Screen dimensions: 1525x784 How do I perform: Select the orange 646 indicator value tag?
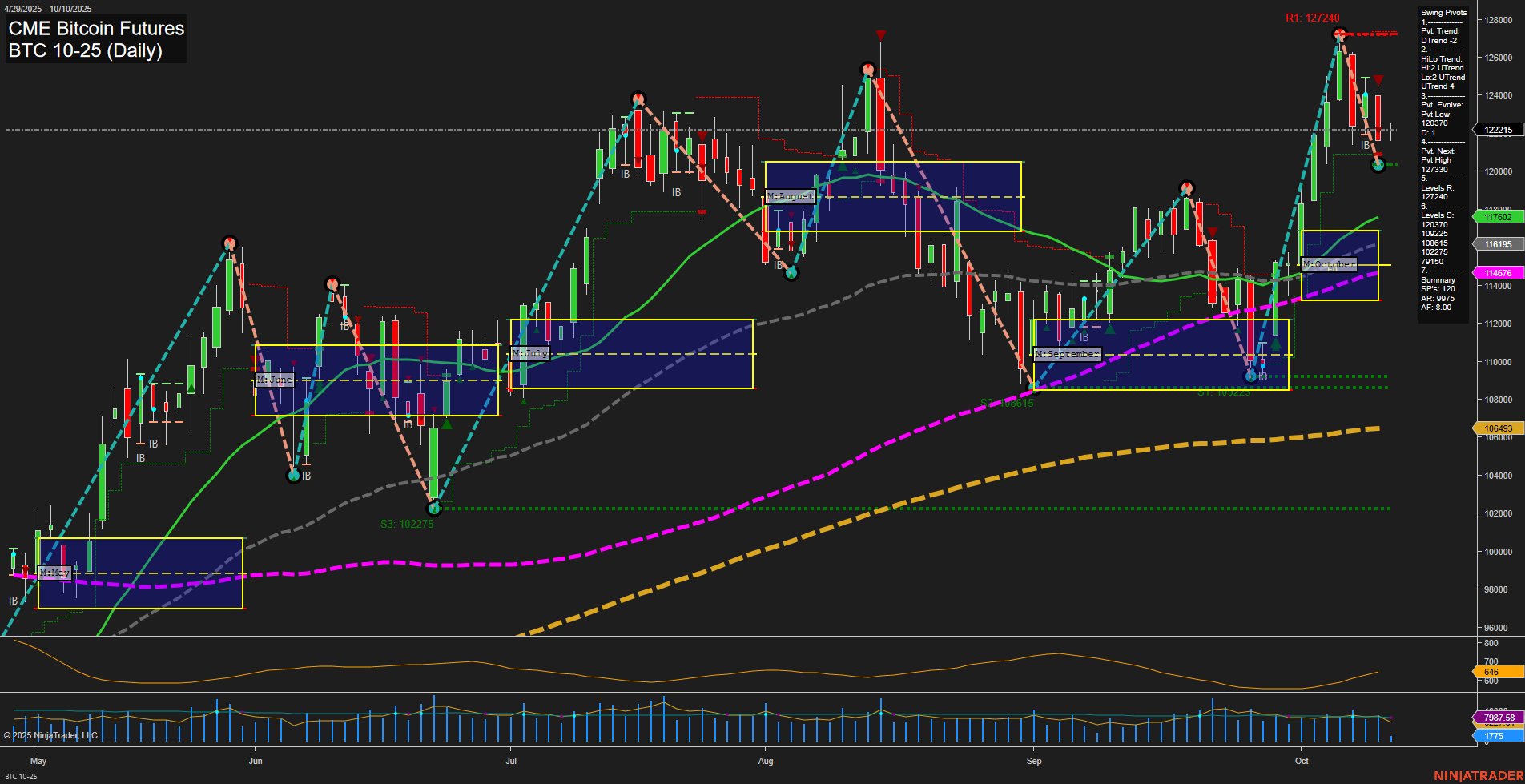1497,672
